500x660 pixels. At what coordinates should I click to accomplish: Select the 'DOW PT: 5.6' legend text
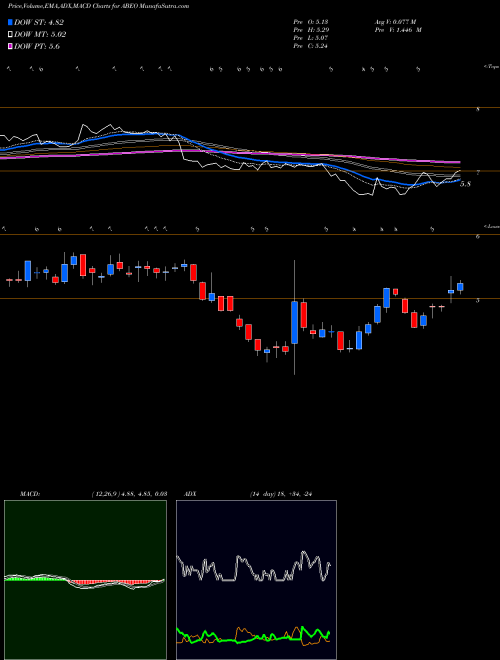(x=37, y=46)
